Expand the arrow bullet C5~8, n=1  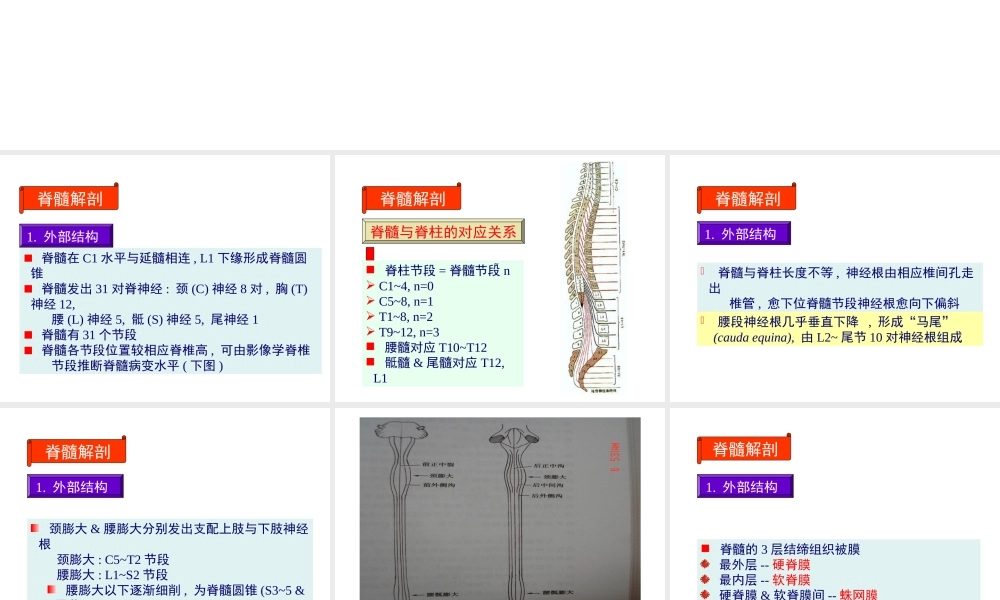(370, 300)
